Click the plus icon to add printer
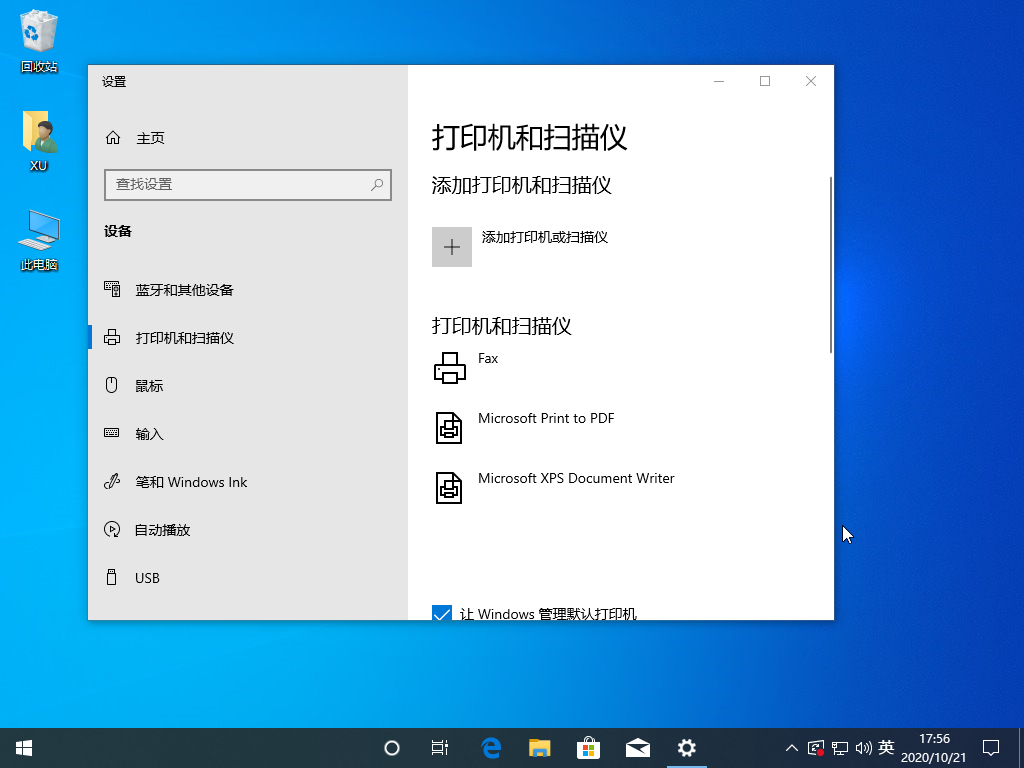The image size is (1024, 768). click(x=451, y=247)
